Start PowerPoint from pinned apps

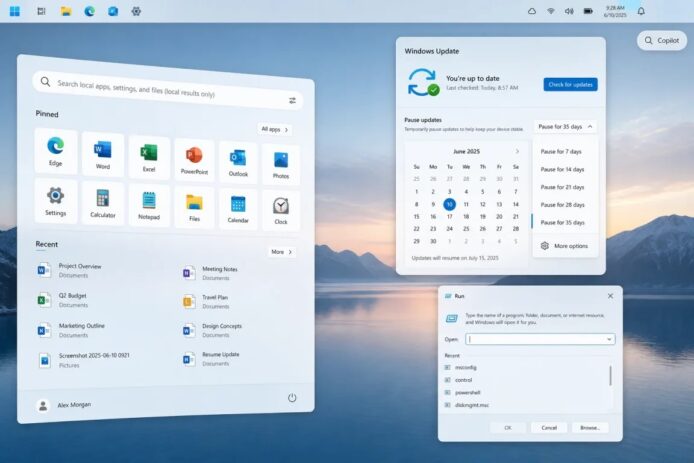[x=194, y=160]
